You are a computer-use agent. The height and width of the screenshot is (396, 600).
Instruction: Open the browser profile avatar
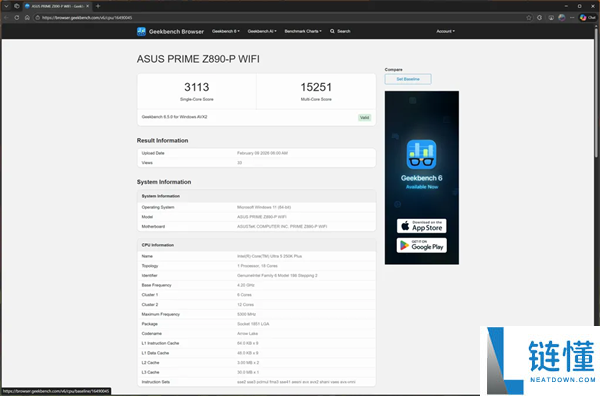tap(561, 18)
